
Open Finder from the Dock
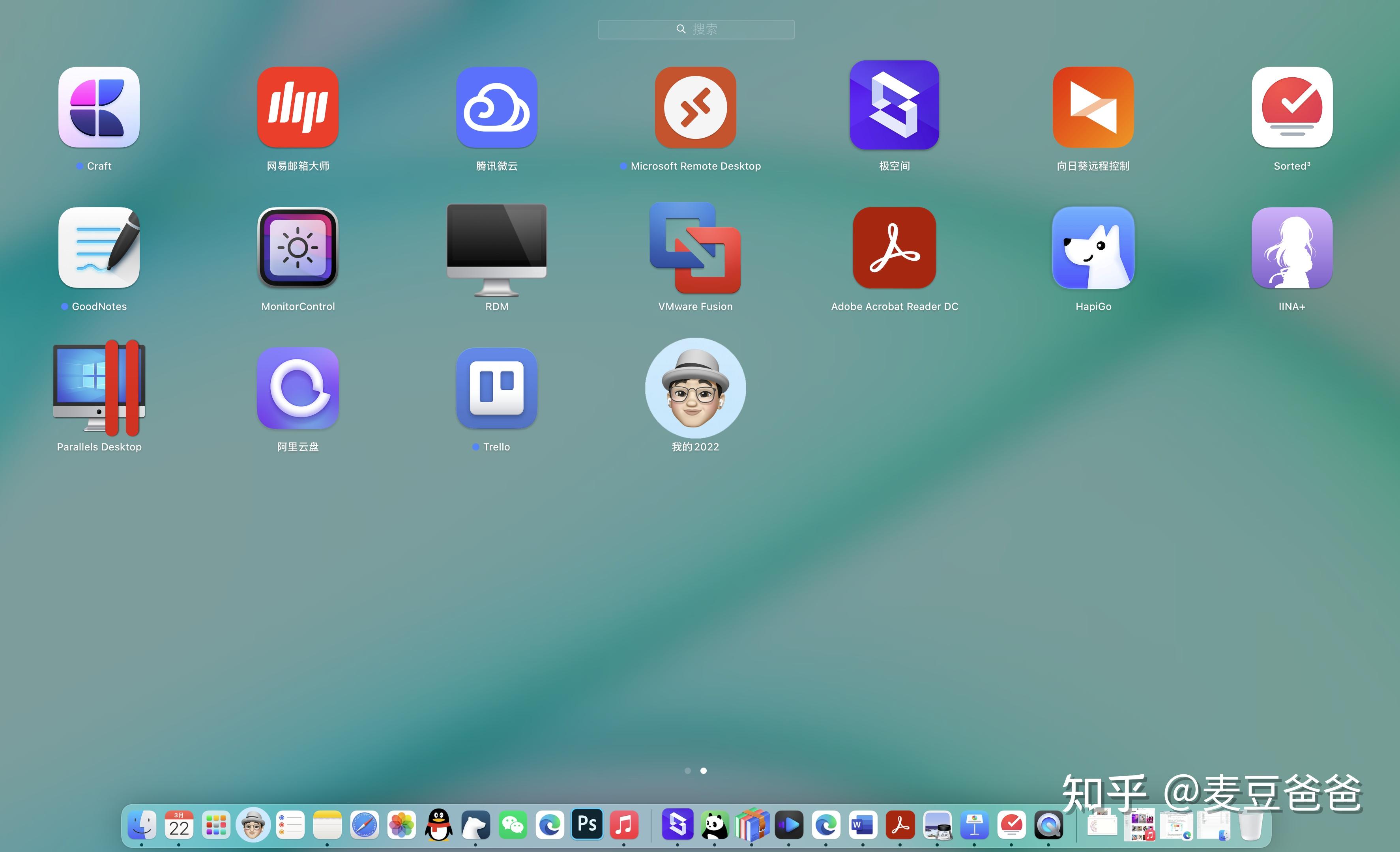click(142, 825)
